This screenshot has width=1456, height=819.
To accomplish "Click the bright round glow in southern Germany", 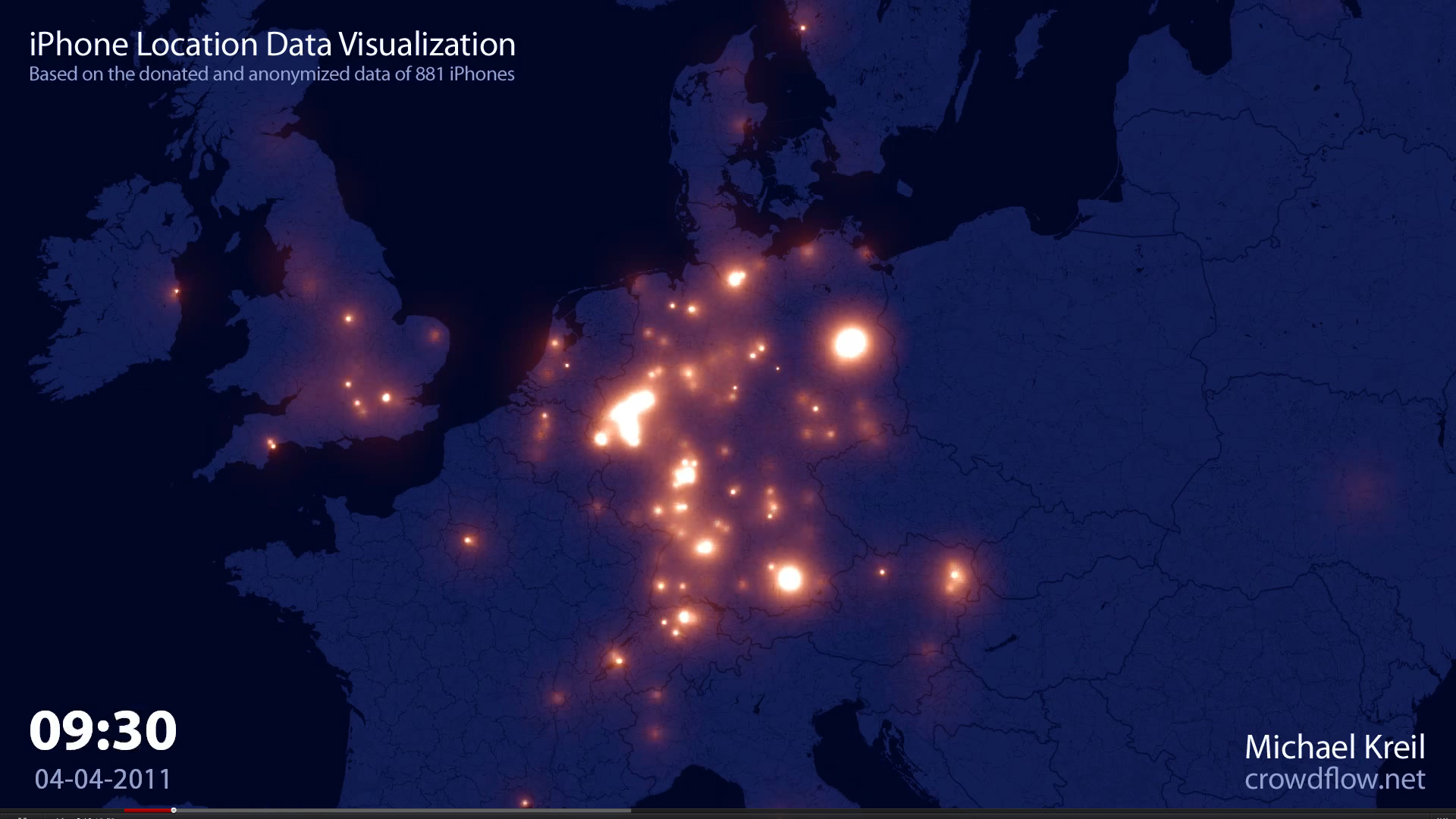I will click(789, 579).
